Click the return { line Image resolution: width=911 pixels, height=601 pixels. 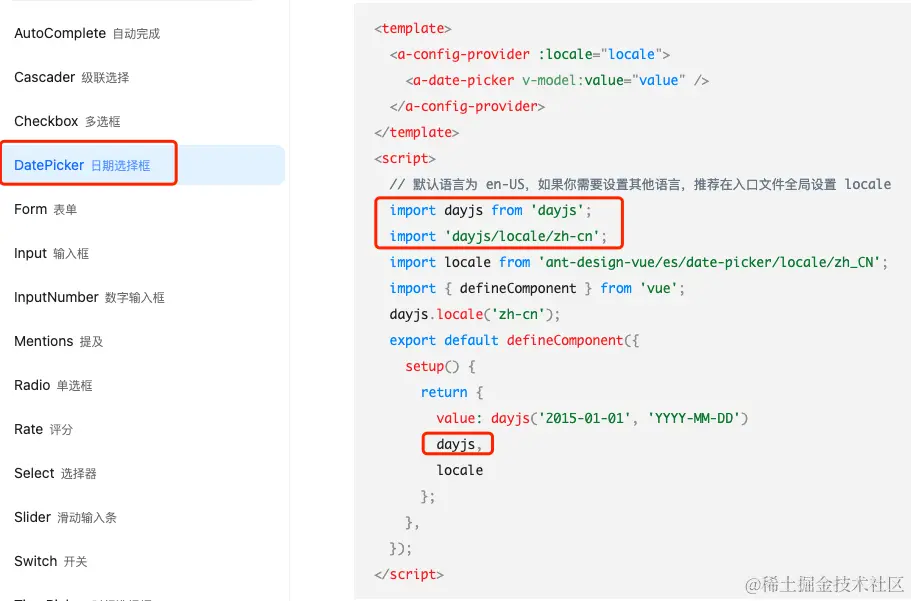pyautogui.click(x=452, y=392)
